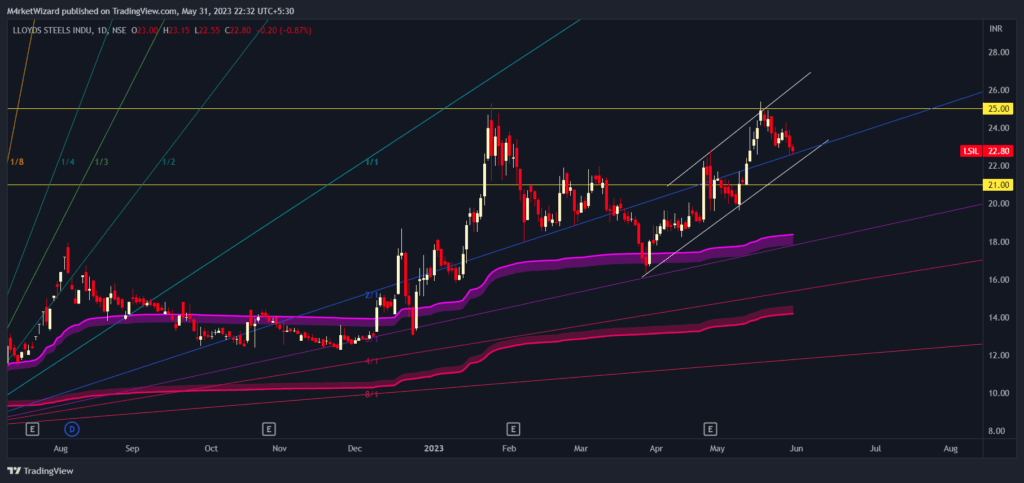Screen dimensions: 1024x483
Task: Select the 25.00 yellow price label
Action: pos(999,108)
